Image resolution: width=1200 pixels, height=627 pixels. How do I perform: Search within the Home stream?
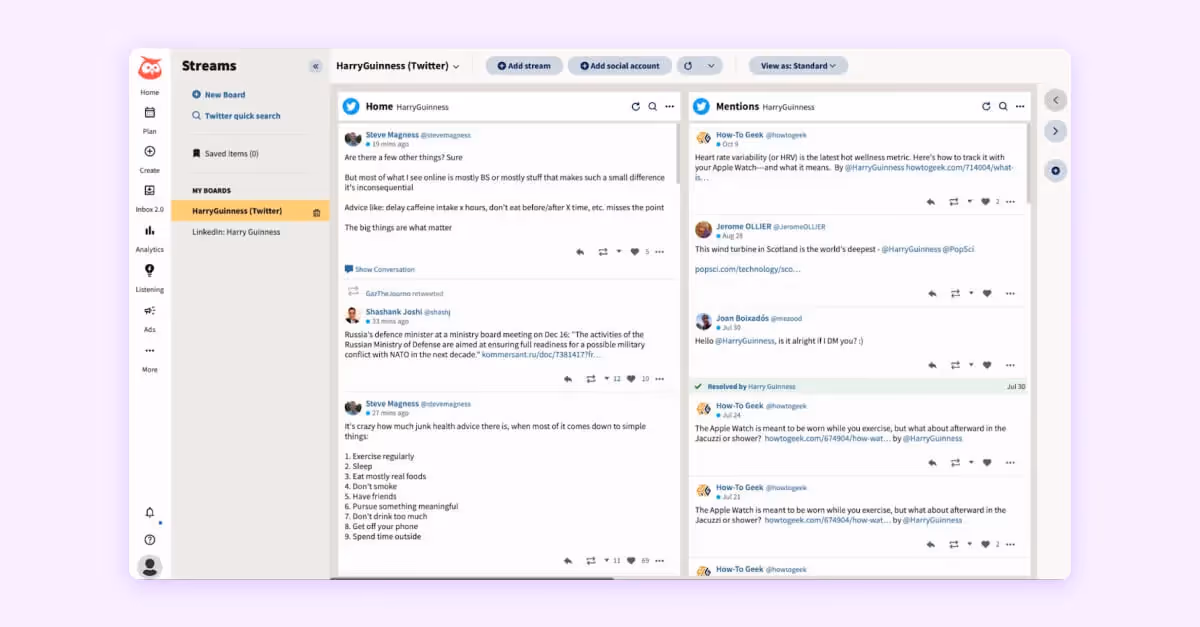652,106
